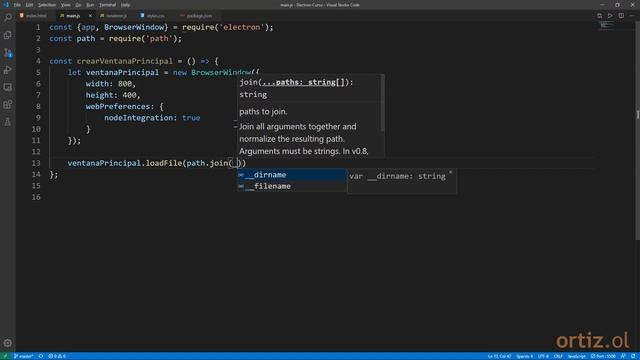640x360 pixels.
Task: Click the 'path' string on line 2
Action: [159, 39]
